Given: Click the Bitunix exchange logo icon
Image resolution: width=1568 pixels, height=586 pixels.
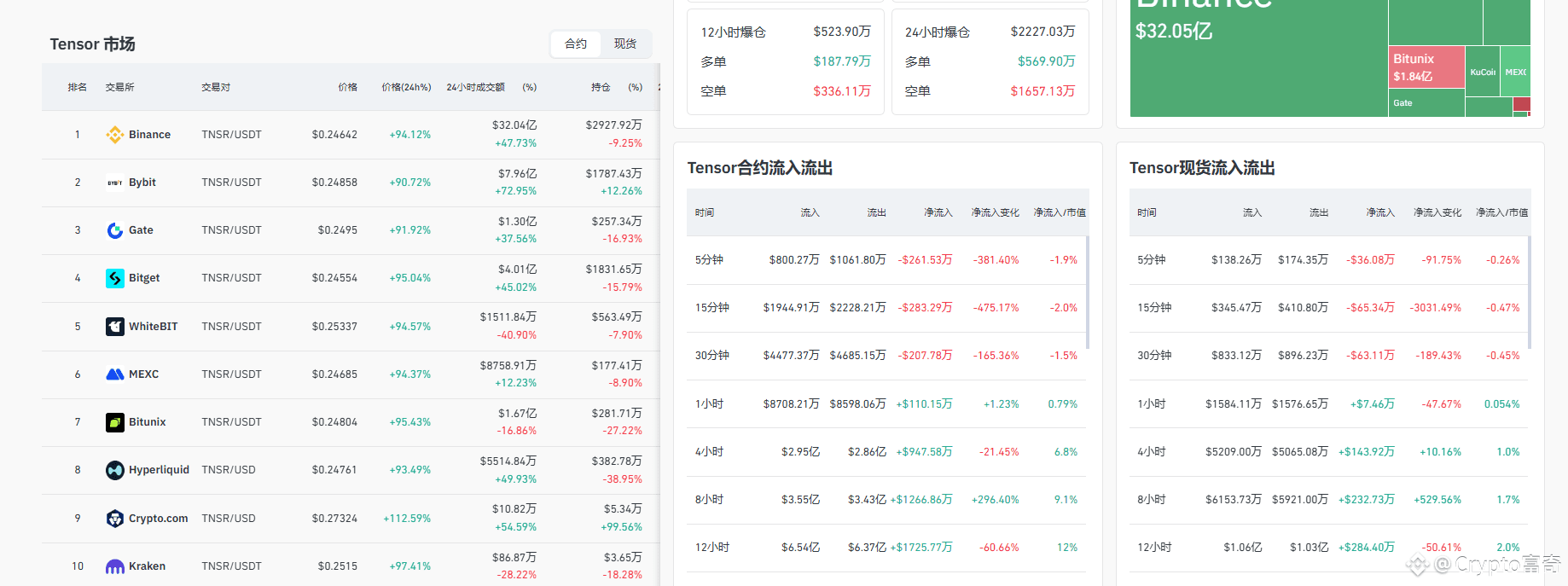Looking at the screenshot, I should coord(114,422).
